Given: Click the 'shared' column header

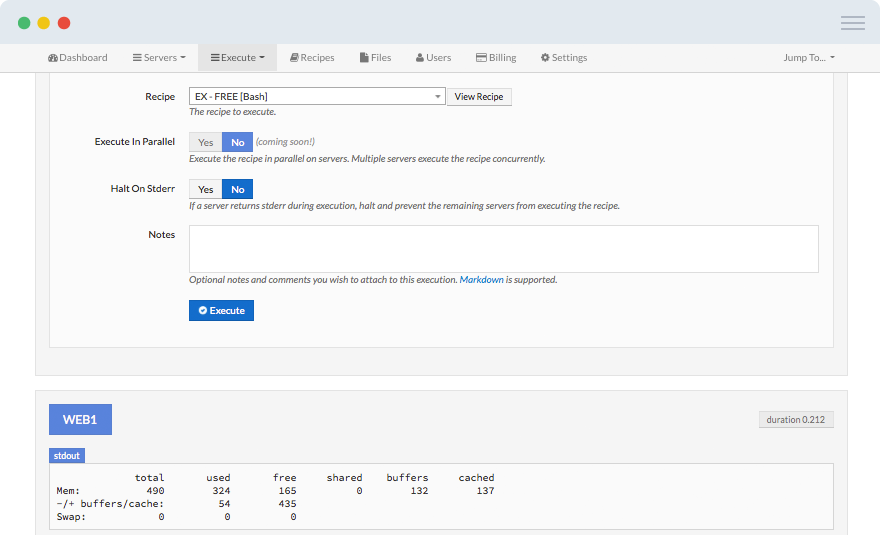Looking at the screenshot, I should point(345,478).
